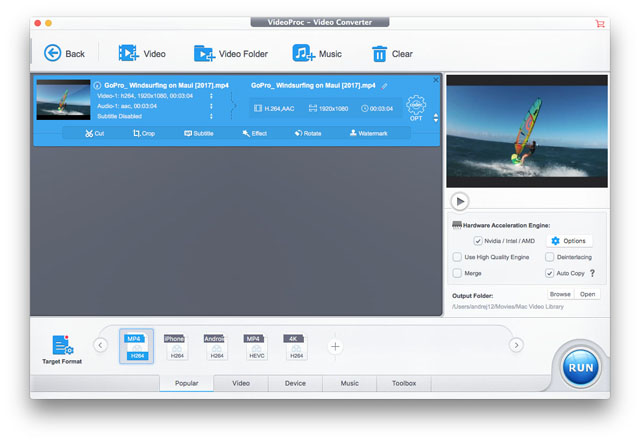
Task: Expand the Audio-1 track selector
Action: pos(211,106)
